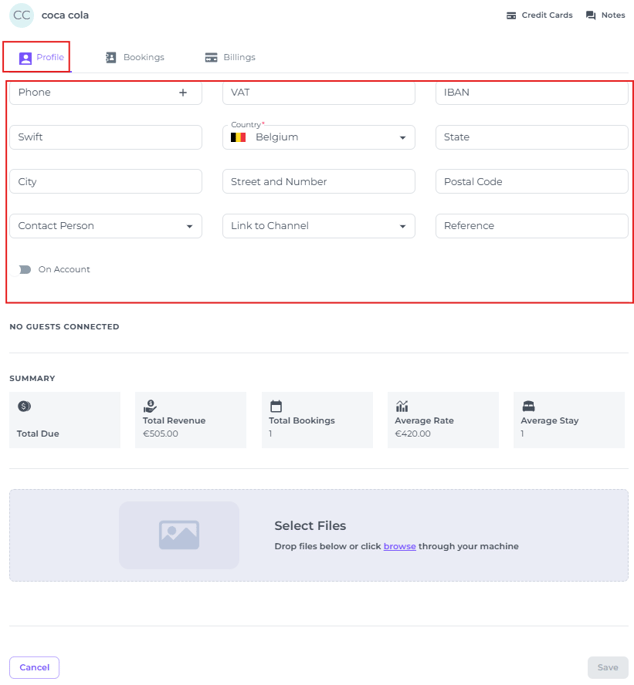
Task: Open the Link to Channel dropdown
Action: pos(319,226)
